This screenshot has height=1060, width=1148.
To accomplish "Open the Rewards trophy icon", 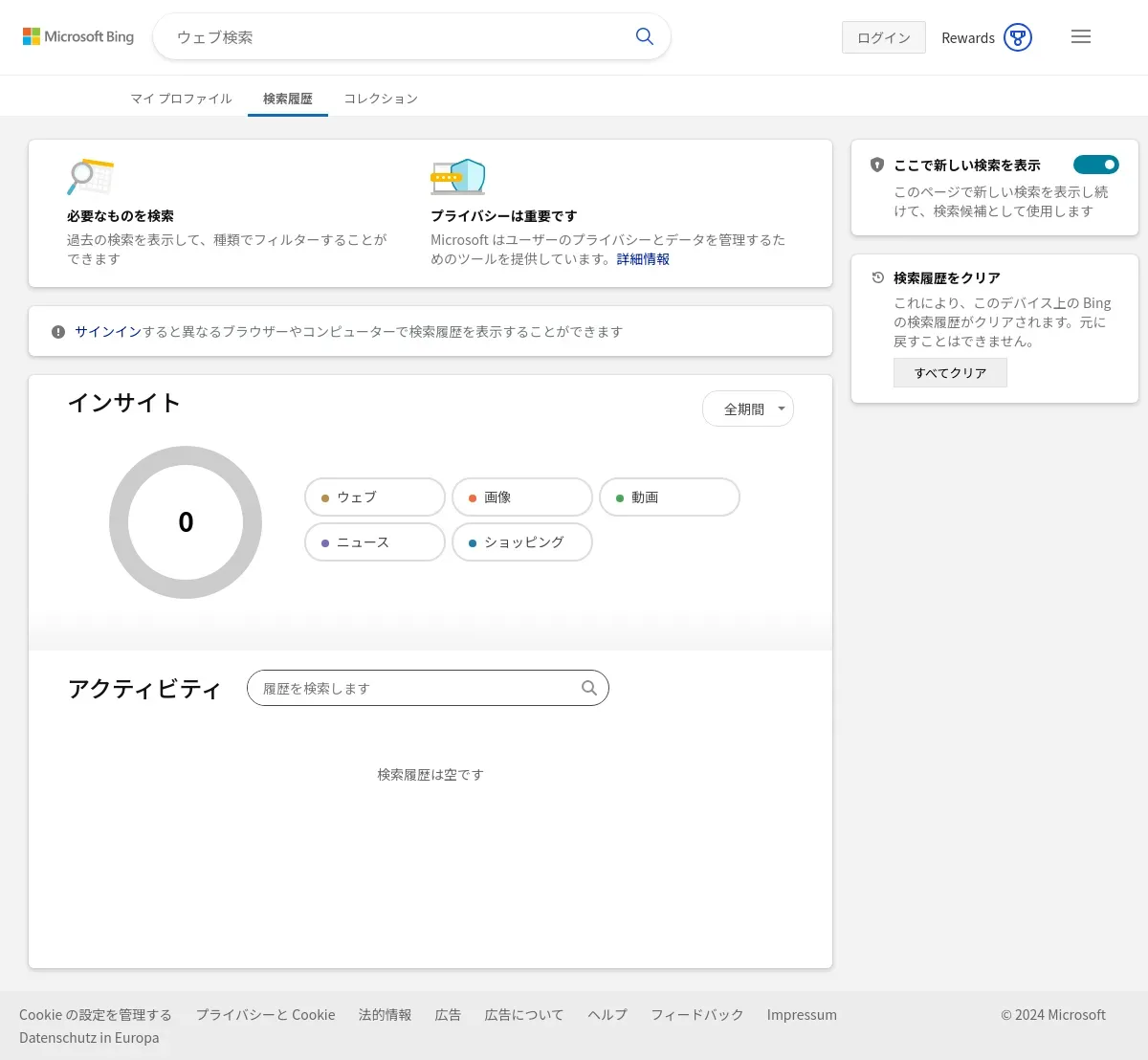I will click(x=1018, y=37).
